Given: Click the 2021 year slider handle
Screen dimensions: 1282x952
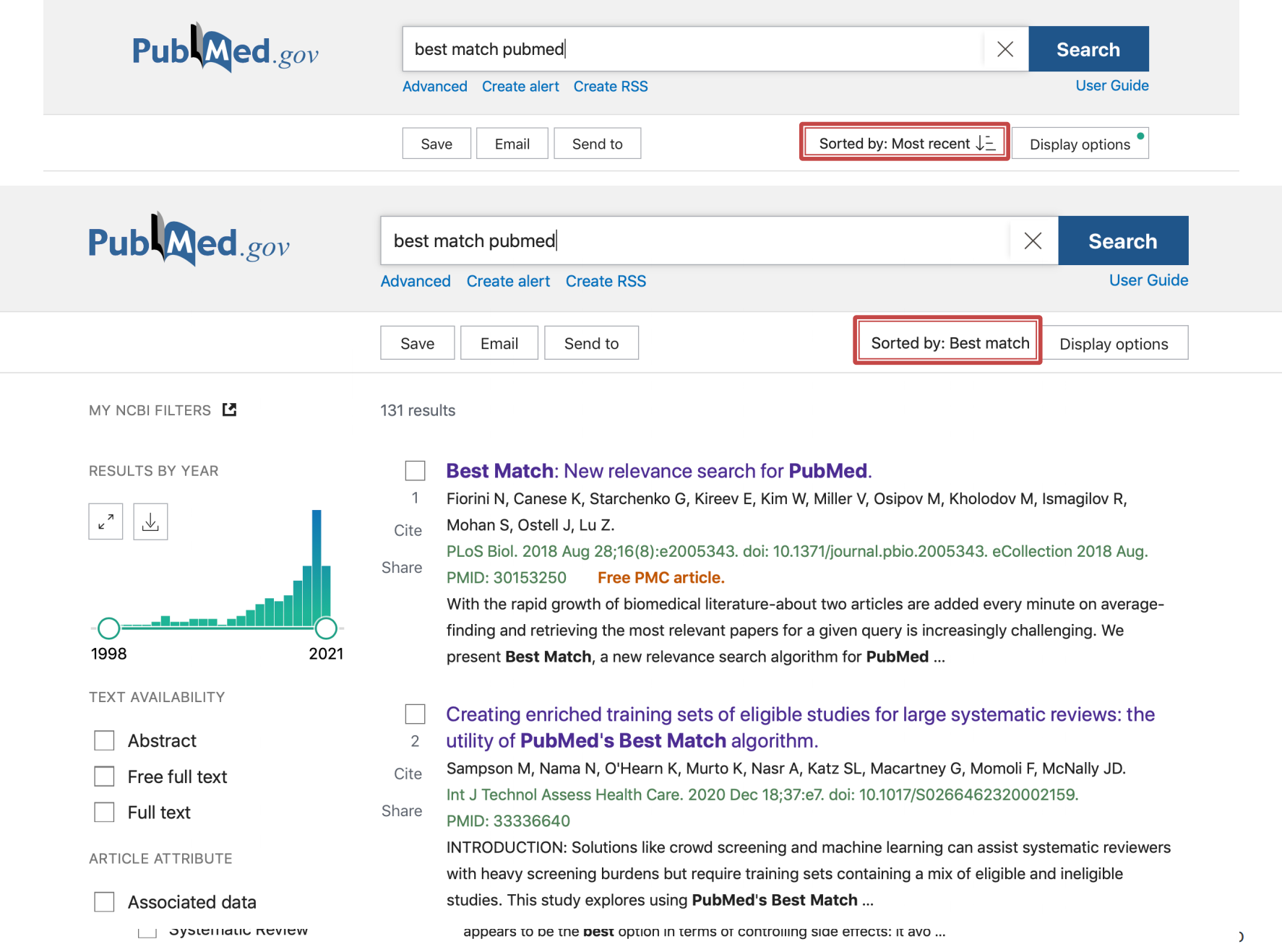Looking at the screenshot, I should [x=326, y=628].
